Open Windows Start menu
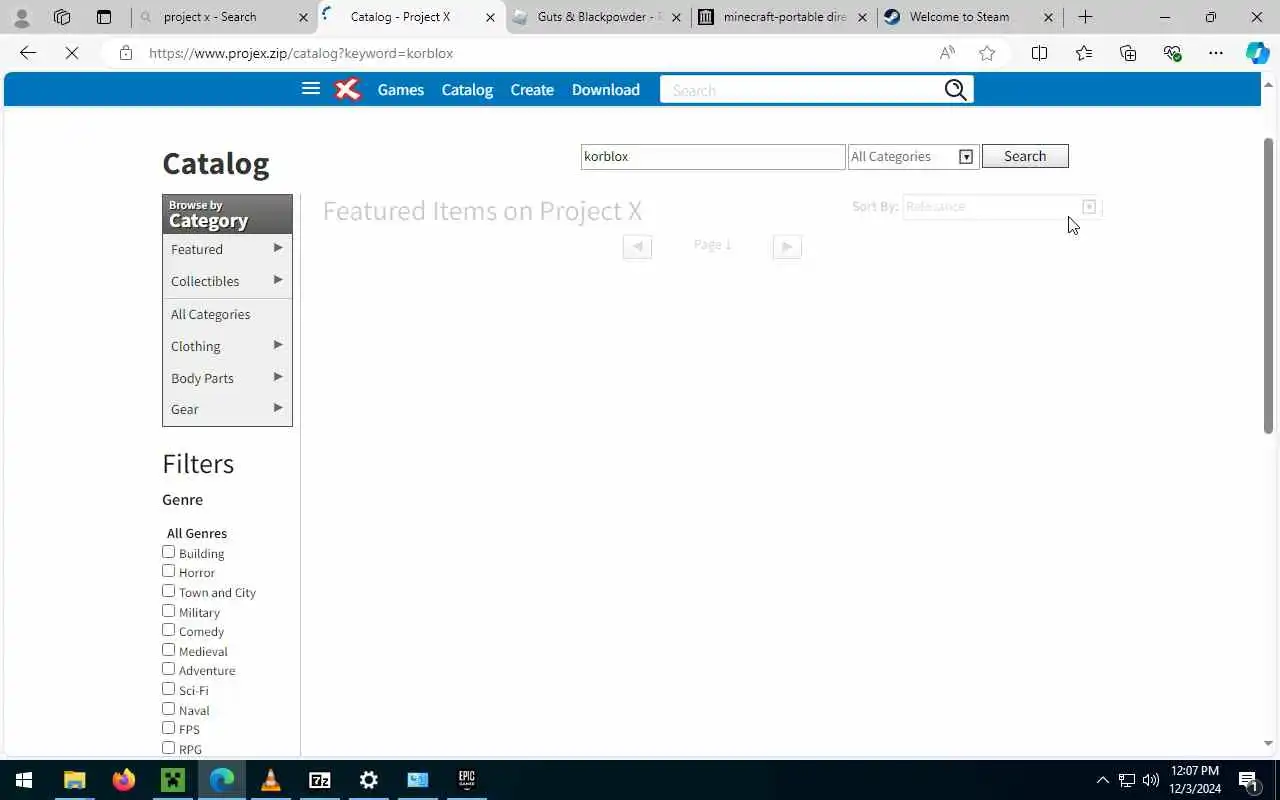Screen dimensions: 1280x800 click(x=24, y=780)
